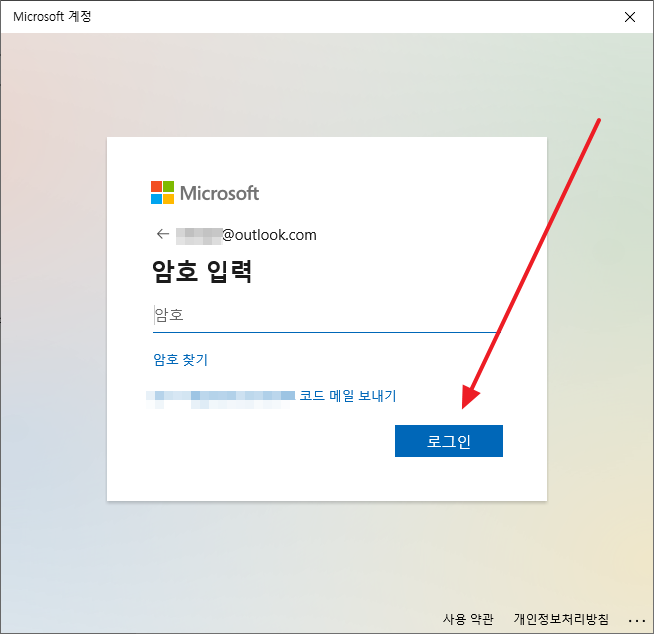Image resolution: width=654 pixels, height=634 pixels.
Task: Click the back arrow beside the email address
Action: 163,234
